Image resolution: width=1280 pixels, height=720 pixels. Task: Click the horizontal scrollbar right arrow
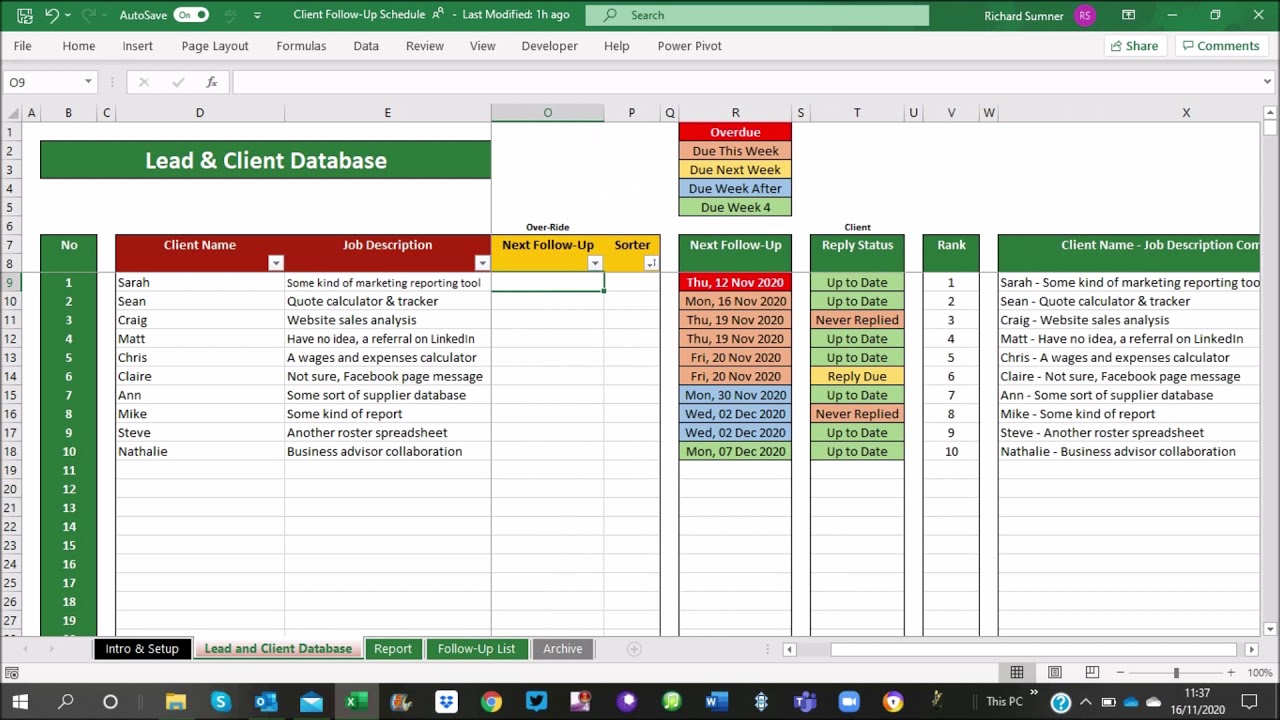pos(1253,650)
